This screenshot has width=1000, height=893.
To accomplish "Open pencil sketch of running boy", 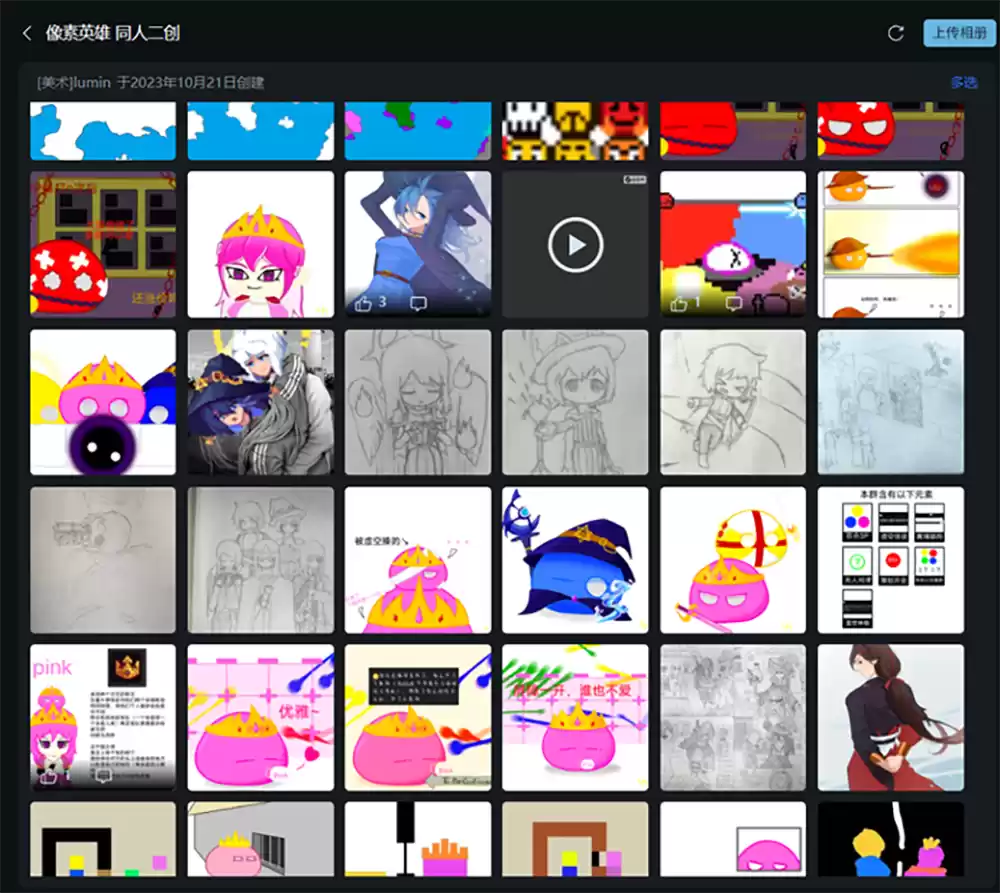I will pos(733,402).
